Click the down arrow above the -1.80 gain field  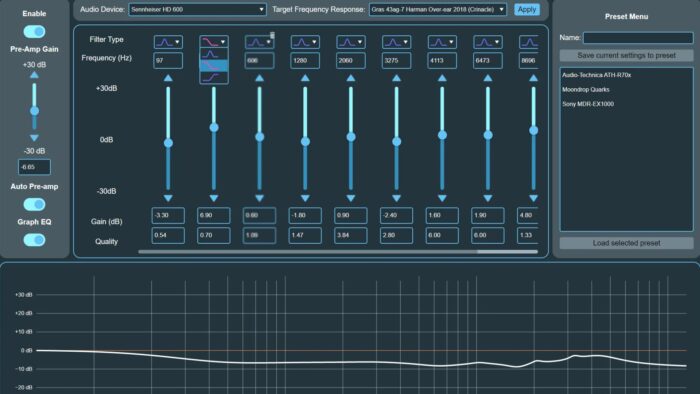305,198
